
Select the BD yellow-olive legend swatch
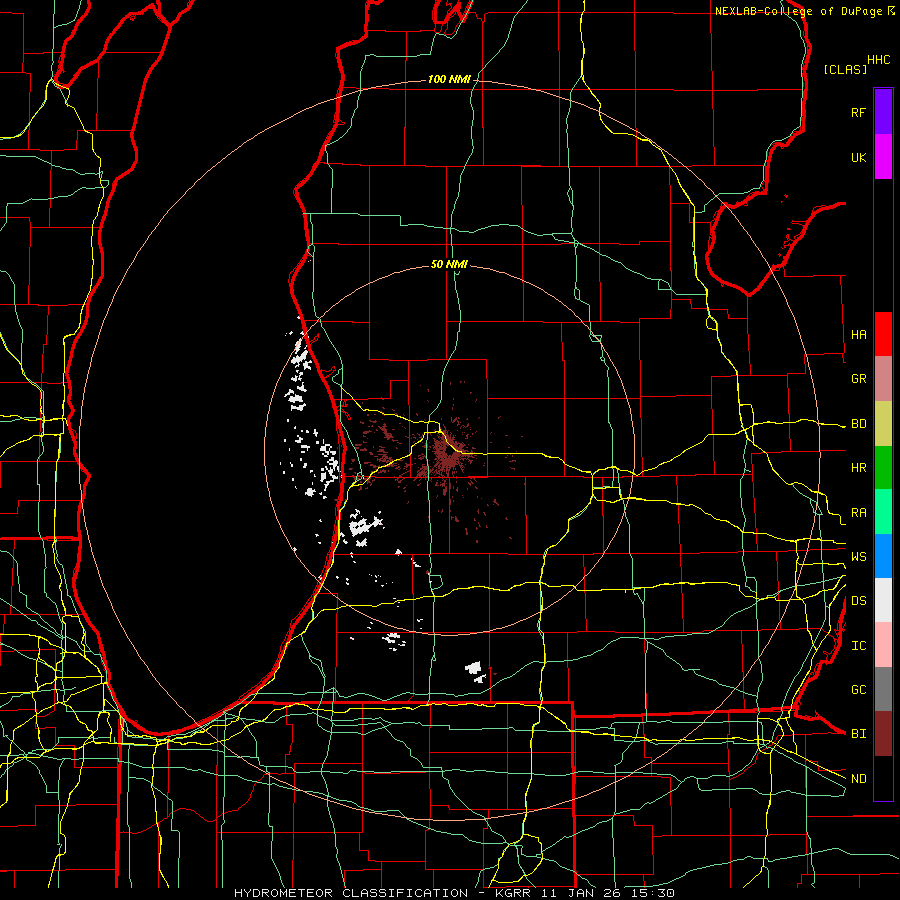point(883,424)
